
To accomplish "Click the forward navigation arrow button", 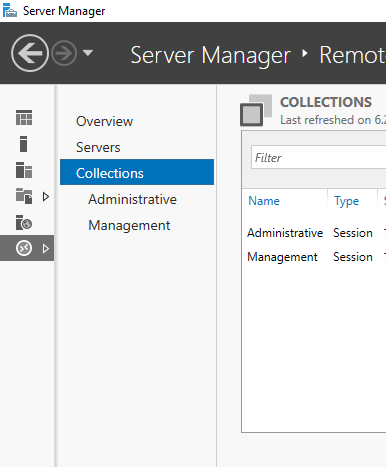I will point(64,53).
